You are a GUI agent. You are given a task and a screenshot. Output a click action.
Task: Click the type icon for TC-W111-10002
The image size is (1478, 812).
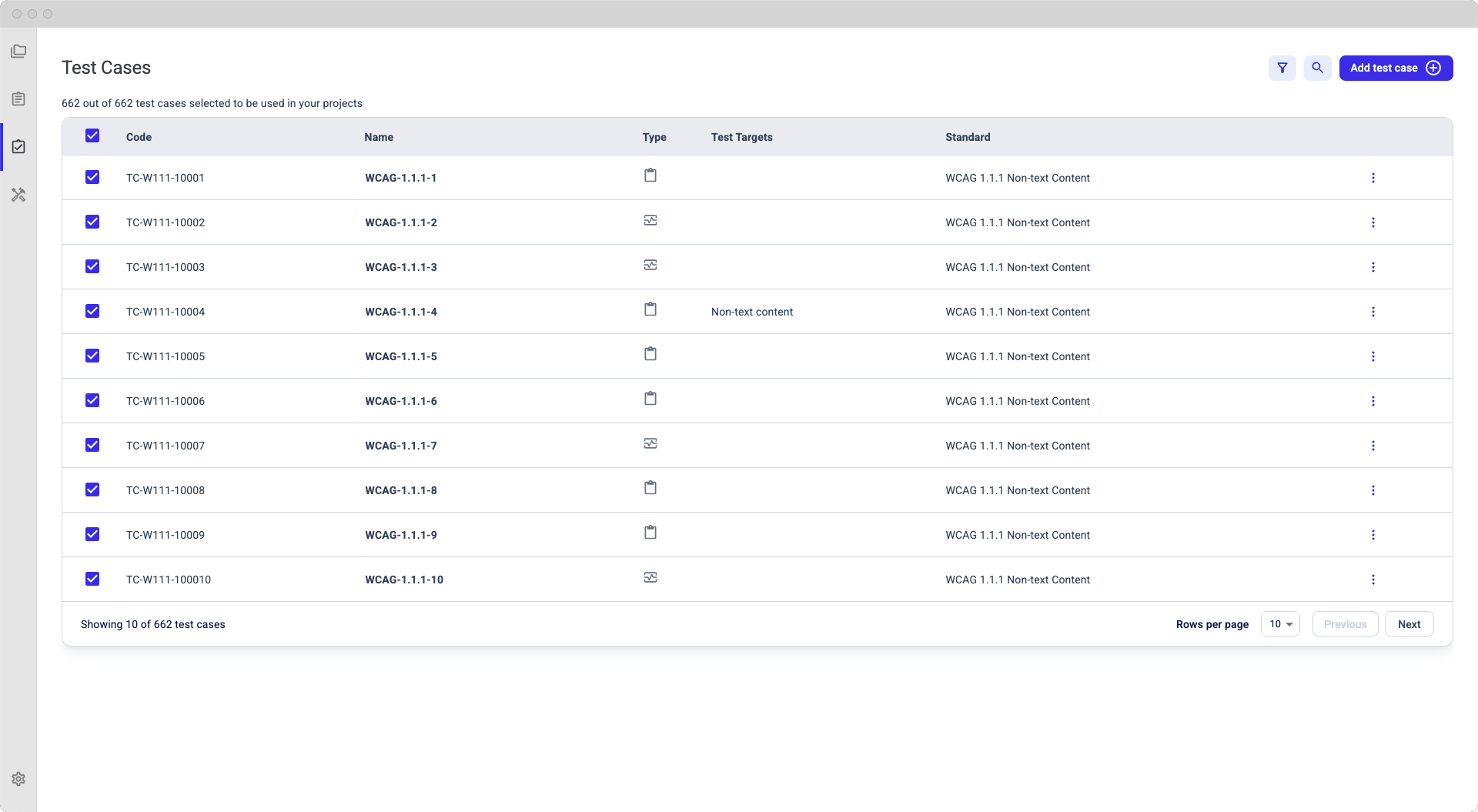coord(650,220)
